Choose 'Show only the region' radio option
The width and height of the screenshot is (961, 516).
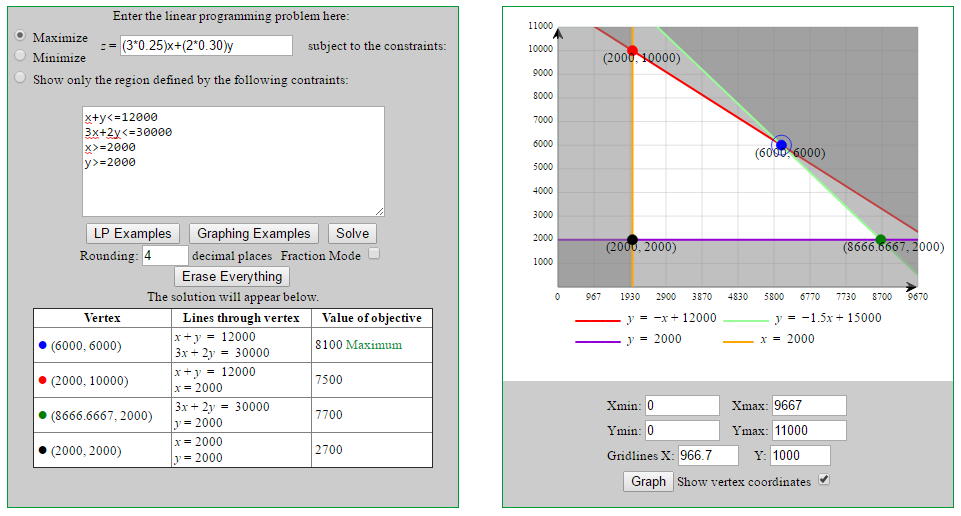click(x=20, y=78)
